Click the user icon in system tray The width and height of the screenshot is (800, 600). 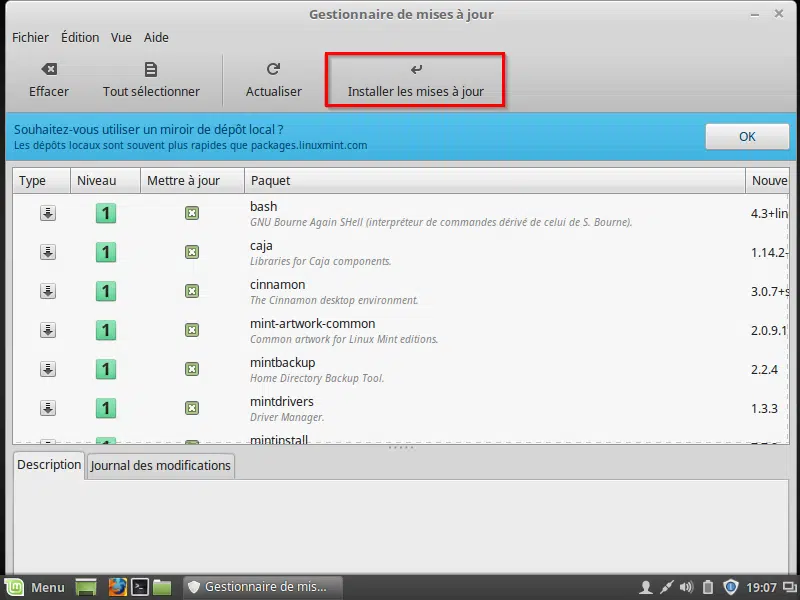click(x=645, y=588)
